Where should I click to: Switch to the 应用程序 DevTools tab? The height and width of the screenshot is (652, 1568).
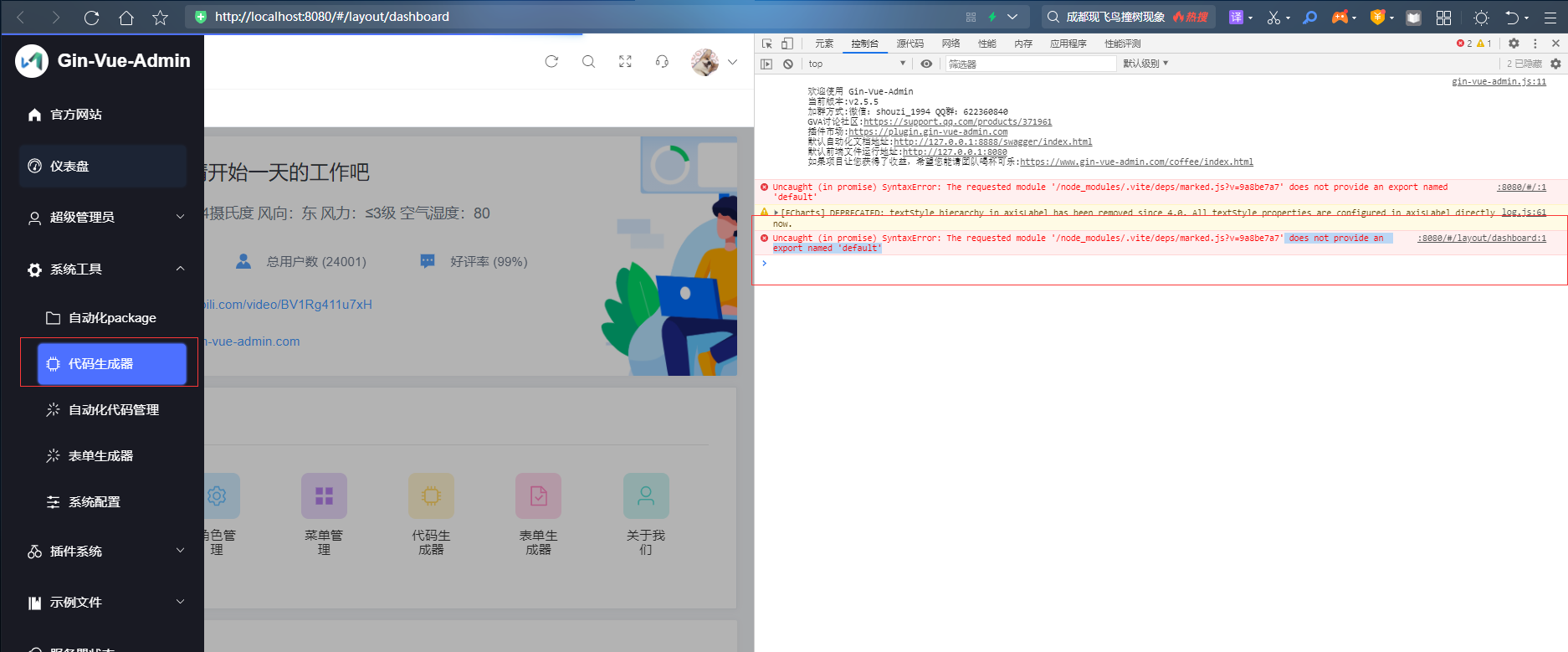click(x=1068, y=44)
